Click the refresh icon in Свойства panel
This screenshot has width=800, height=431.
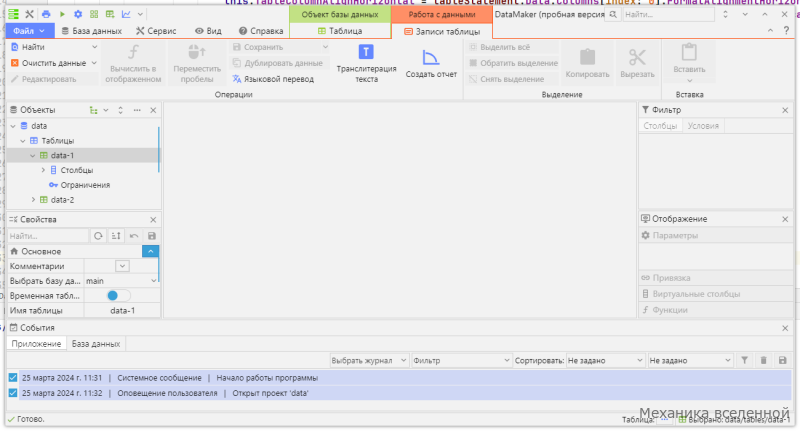98,236
